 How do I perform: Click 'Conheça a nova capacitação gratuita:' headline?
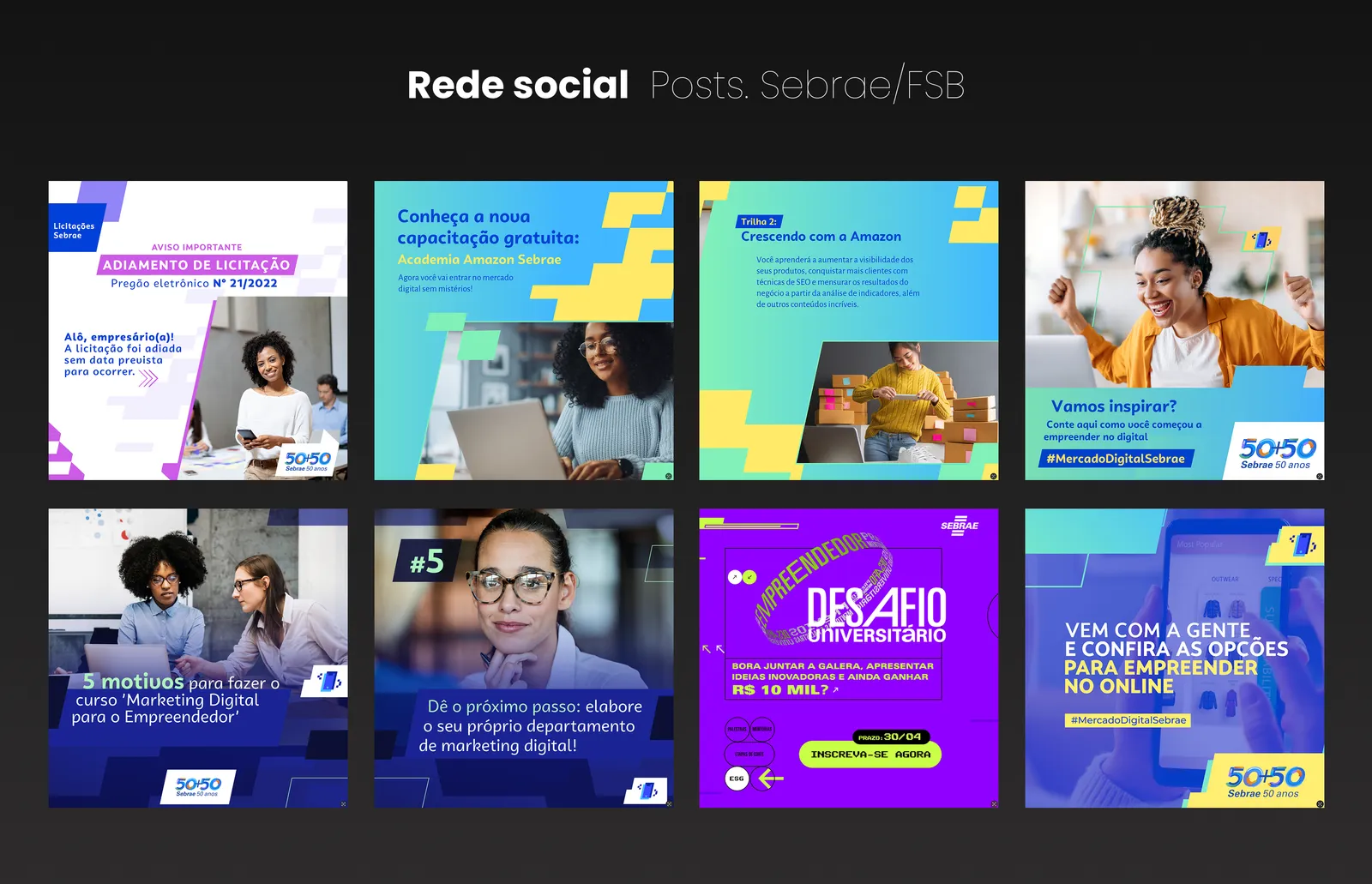point(488,227)
